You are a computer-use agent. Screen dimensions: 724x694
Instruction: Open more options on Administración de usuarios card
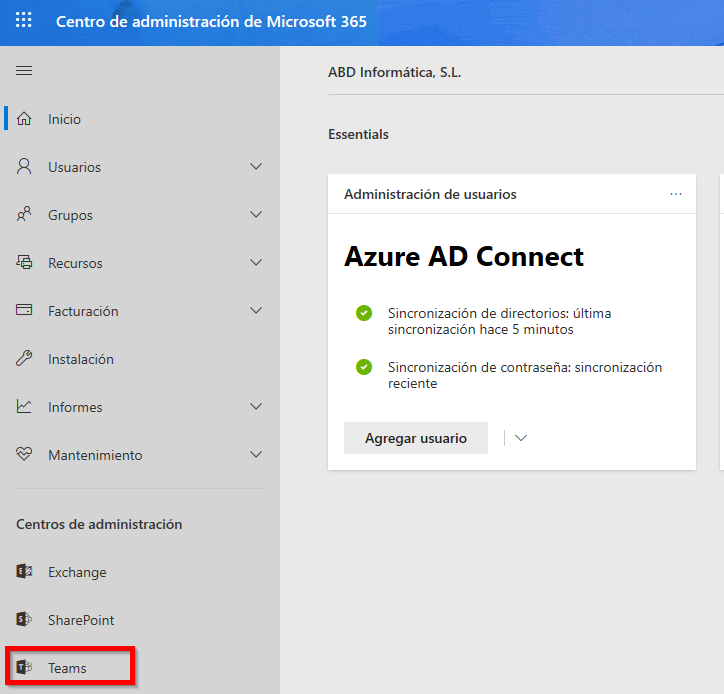pos(676,194)
